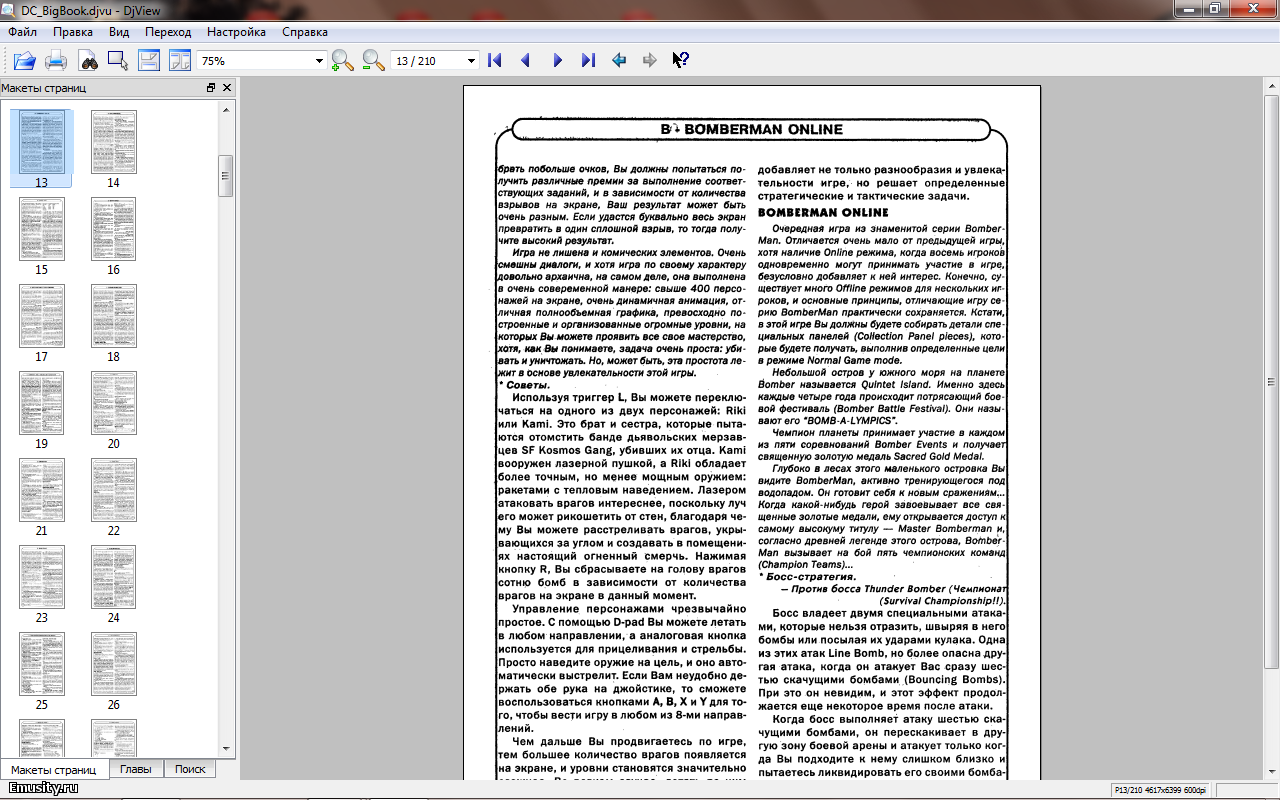
Task: Click the thumbnail panel scroll down arrow
Action: click(226, 749)
